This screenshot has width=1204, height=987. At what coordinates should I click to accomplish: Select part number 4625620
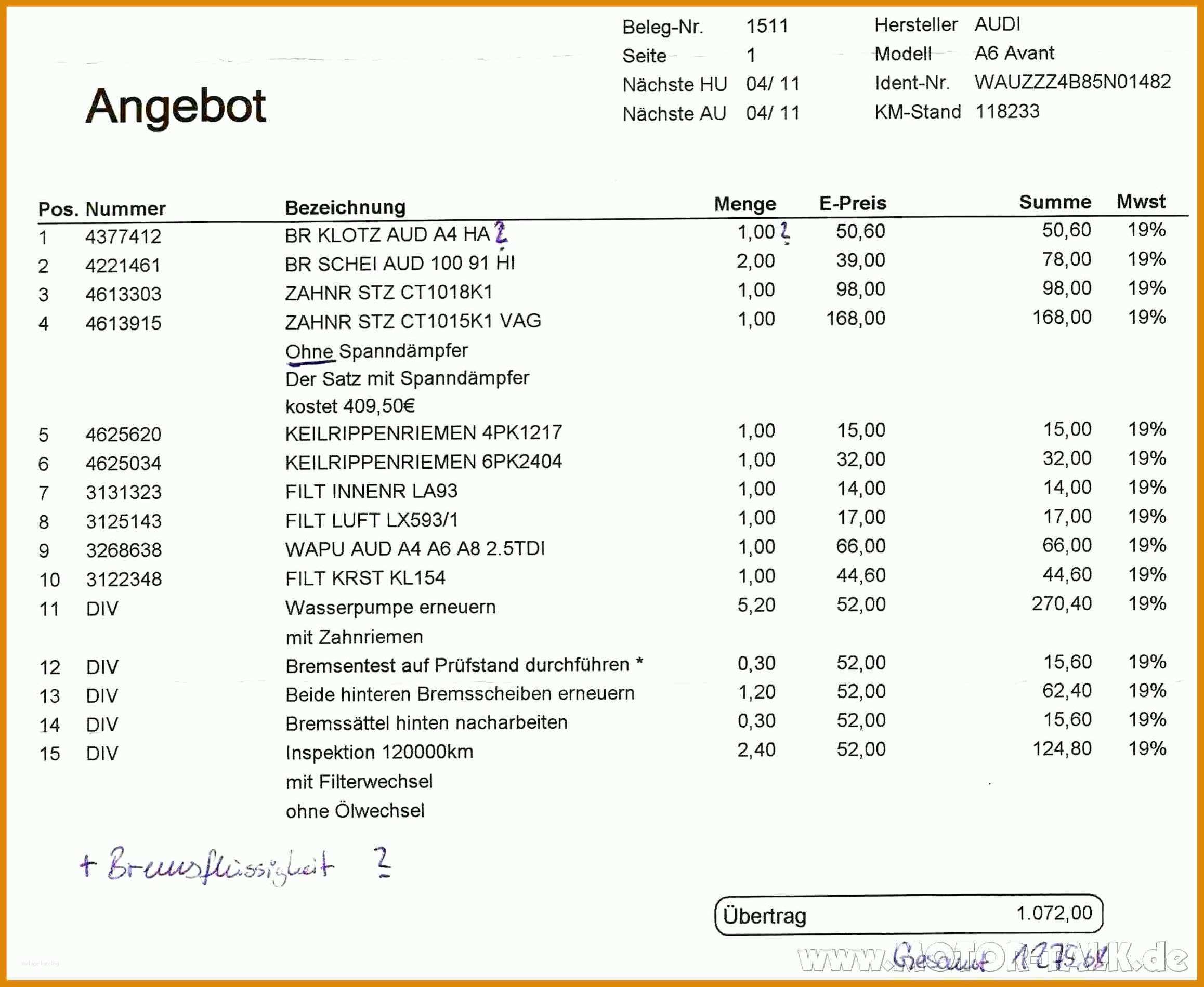(x=123, y=435)
